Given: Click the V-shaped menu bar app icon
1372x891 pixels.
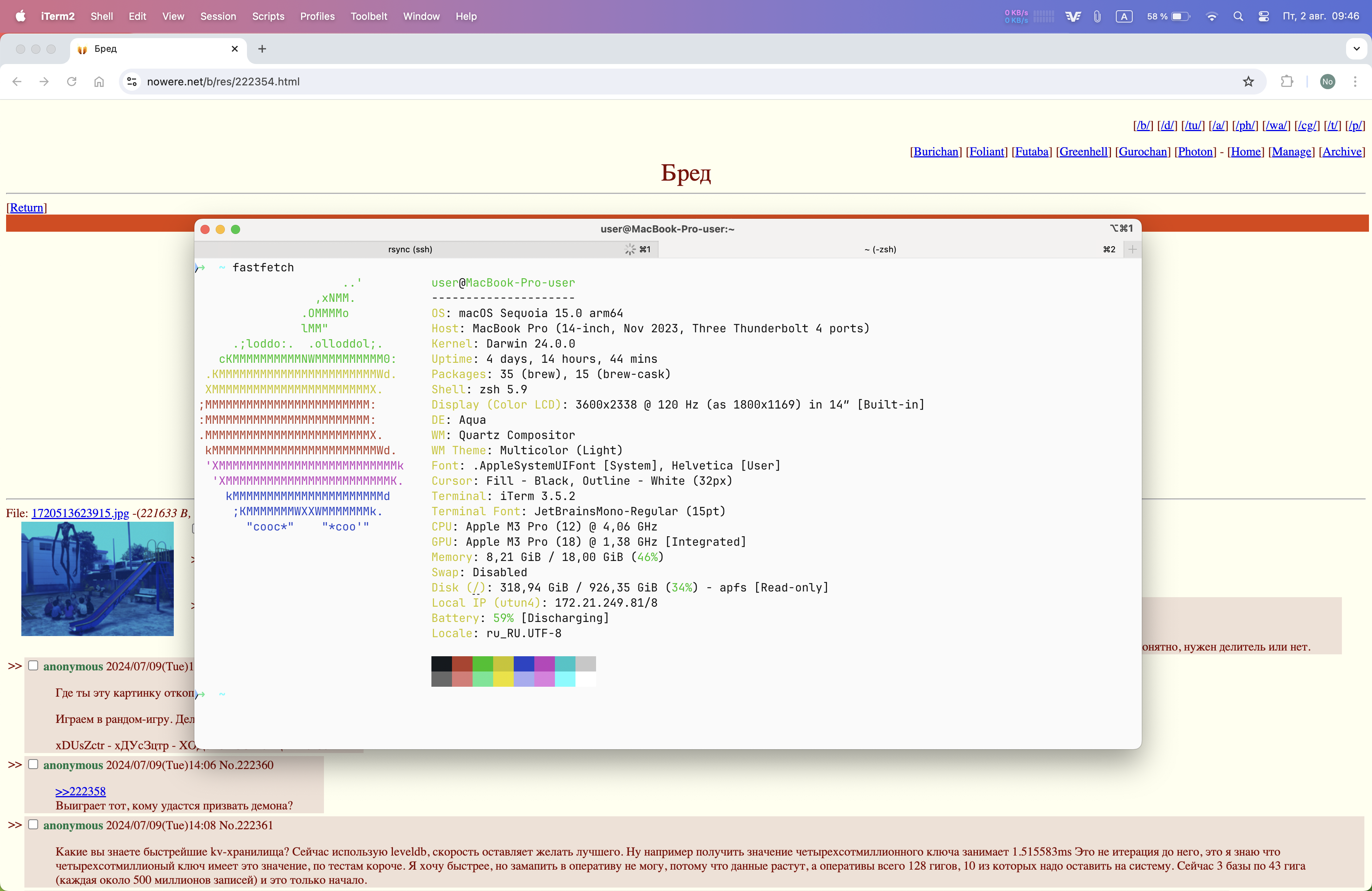Looking at the screenshot, I should [1073, 16].
